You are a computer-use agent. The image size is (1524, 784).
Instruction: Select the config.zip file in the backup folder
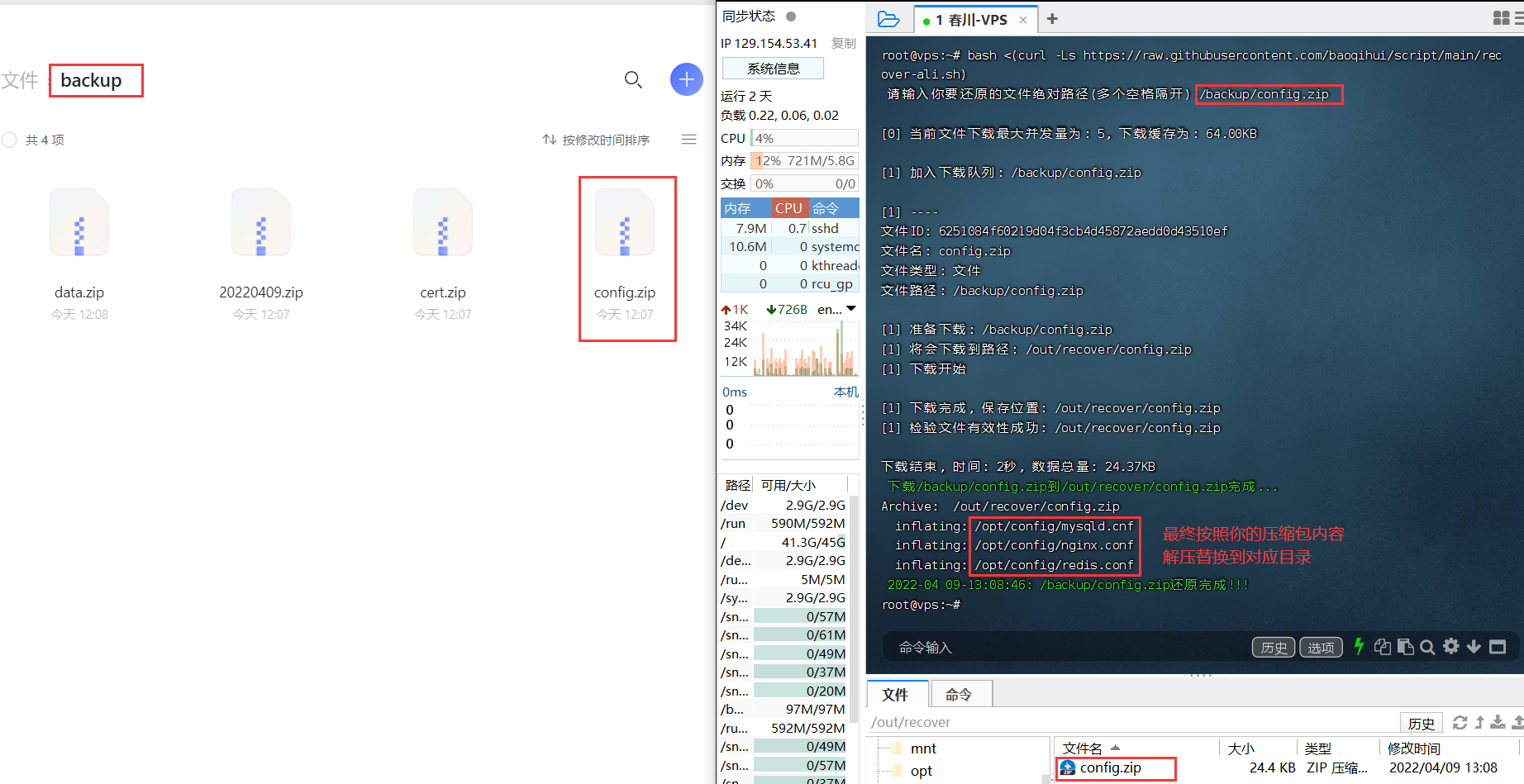(625, 222)
